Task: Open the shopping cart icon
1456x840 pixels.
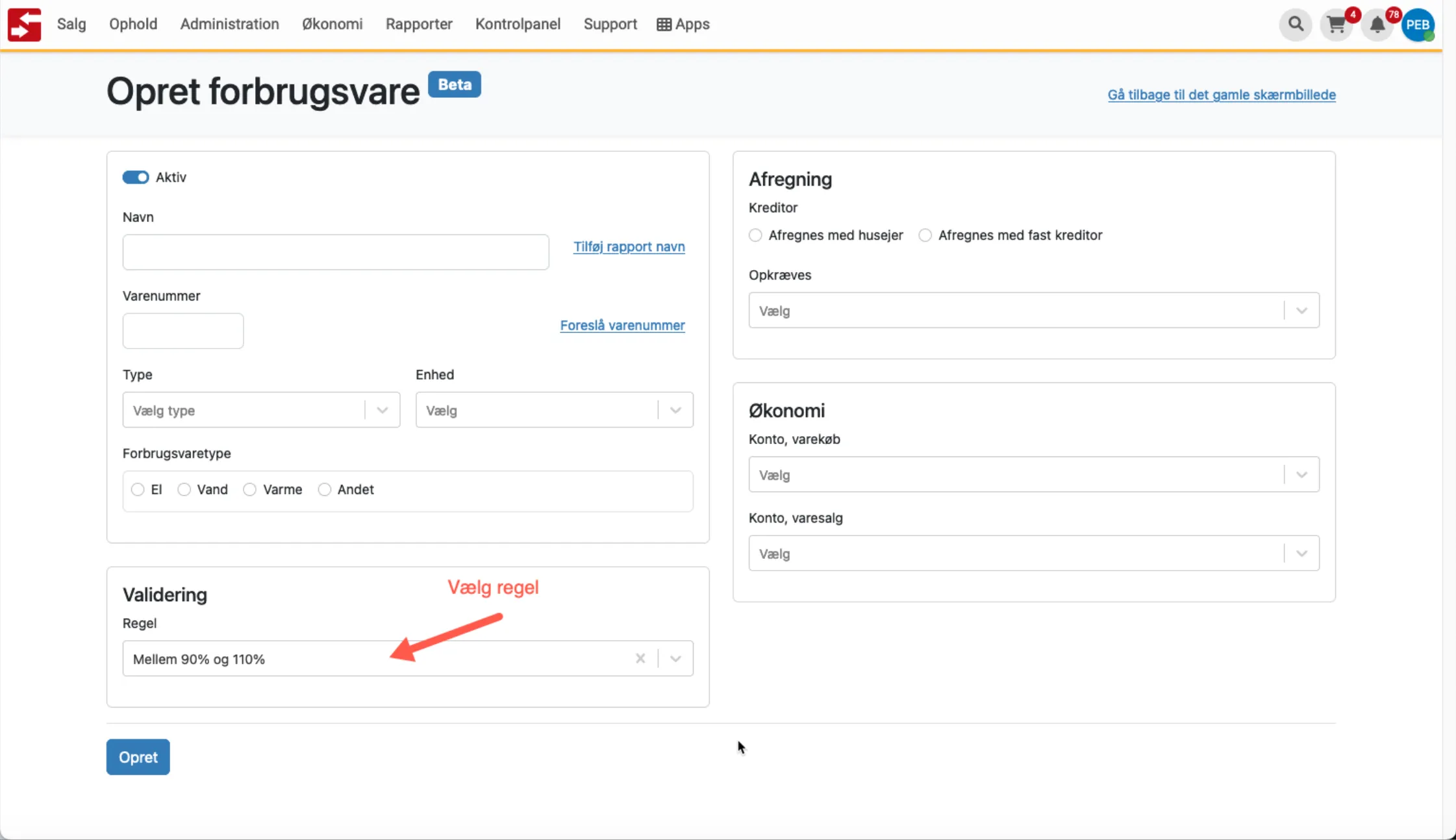Action: [1336, 25]
